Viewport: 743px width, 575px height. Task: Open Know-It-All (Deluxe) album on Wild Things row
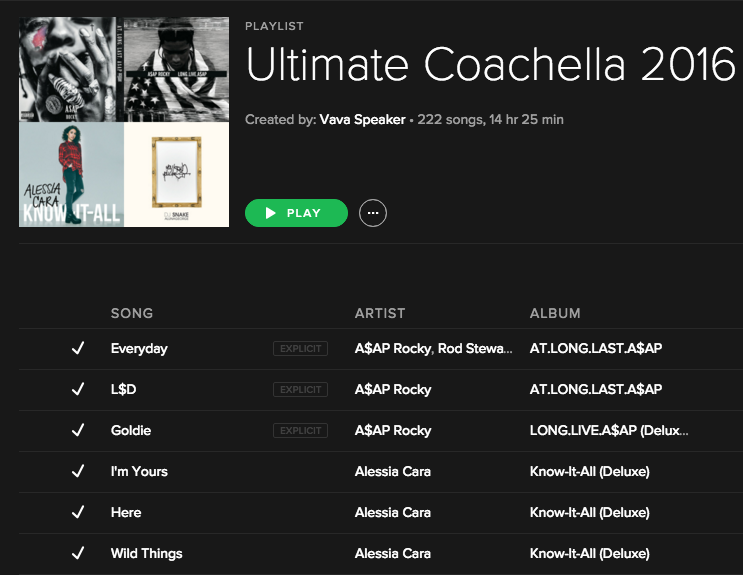coord(589,553)
